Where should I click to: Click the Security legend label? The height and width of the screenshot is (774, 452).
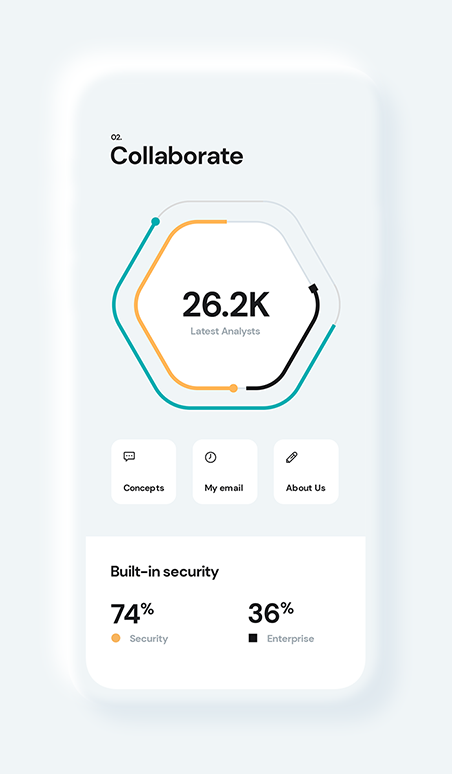coord(149,639)
